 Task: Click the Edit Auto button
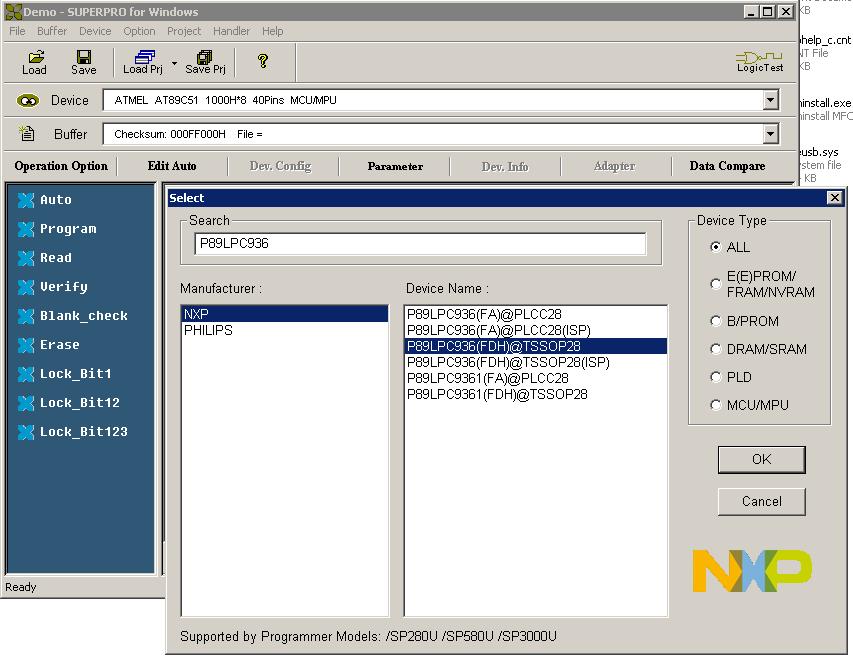[x=172, y=166]
